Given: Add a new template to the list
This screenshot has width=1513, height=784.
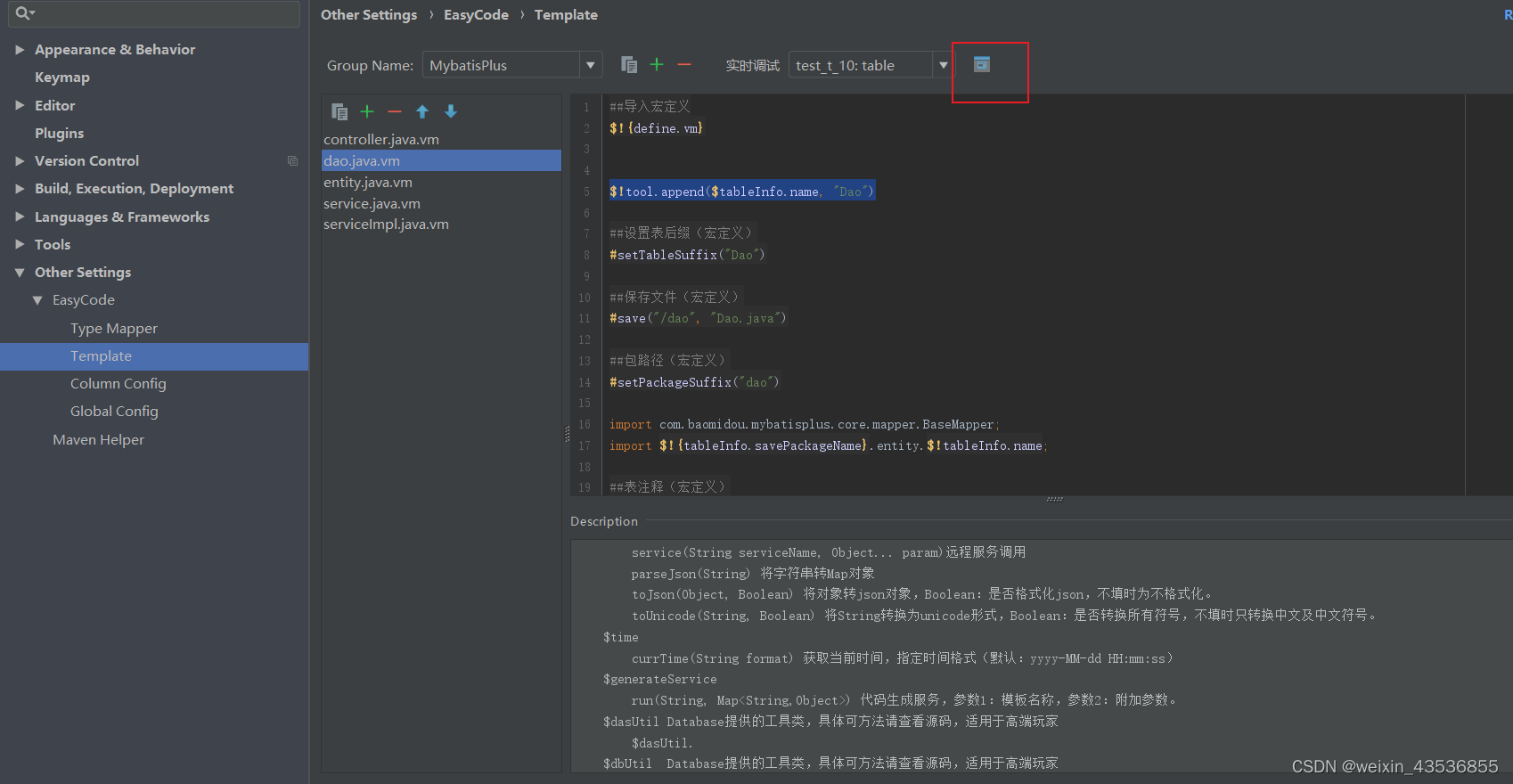Looking at the screenshot, I should pos(367,111).
